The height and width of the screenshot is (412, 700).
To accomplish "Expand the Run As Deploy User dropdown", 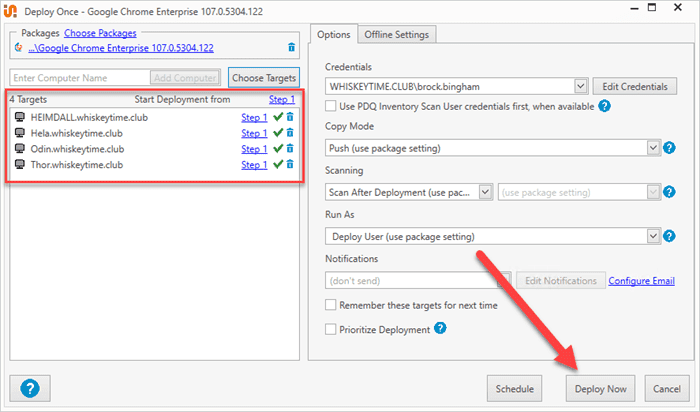I will [653, 236].
